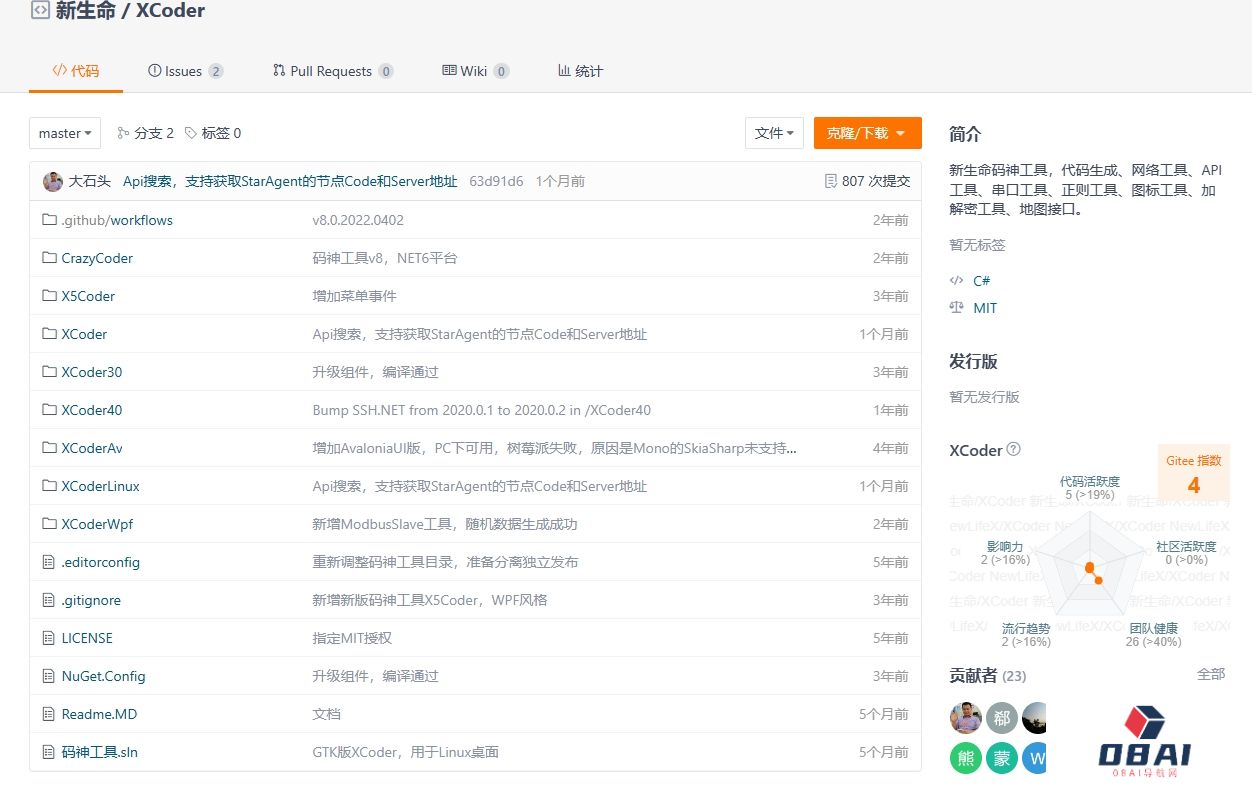Expand the 克隆/下载 dropdown button
The width and height of the screenshot is (1252, 788).
coord(867,133)
